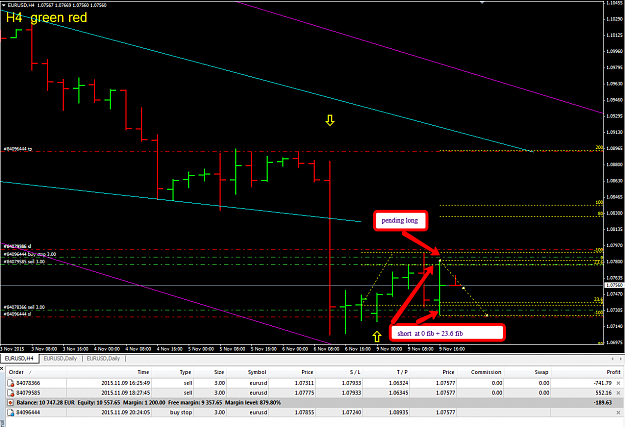Viewport: 625px width, 427px height.
Task: Click the order icon beside ticket 84078366
Action: (x=11, y=383)
